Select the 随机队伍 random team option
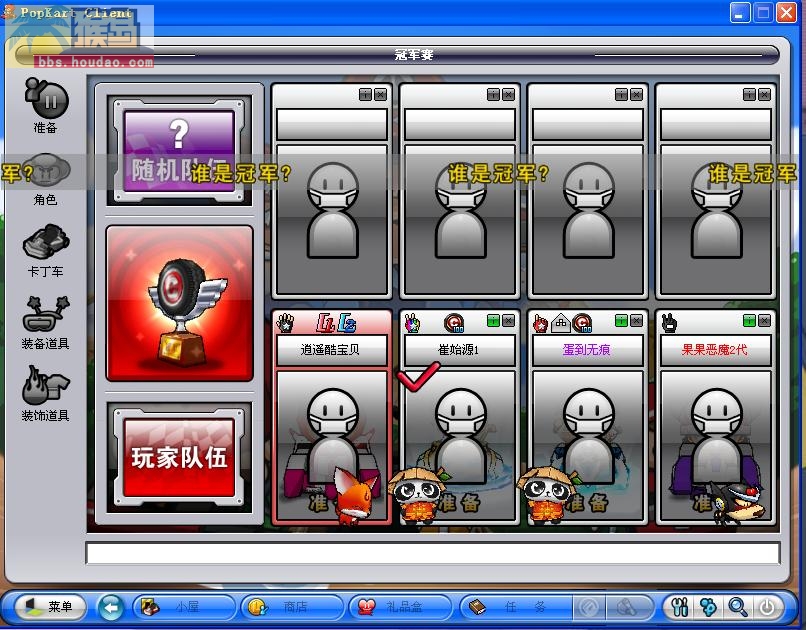806x630 pixels. (179, 151)
